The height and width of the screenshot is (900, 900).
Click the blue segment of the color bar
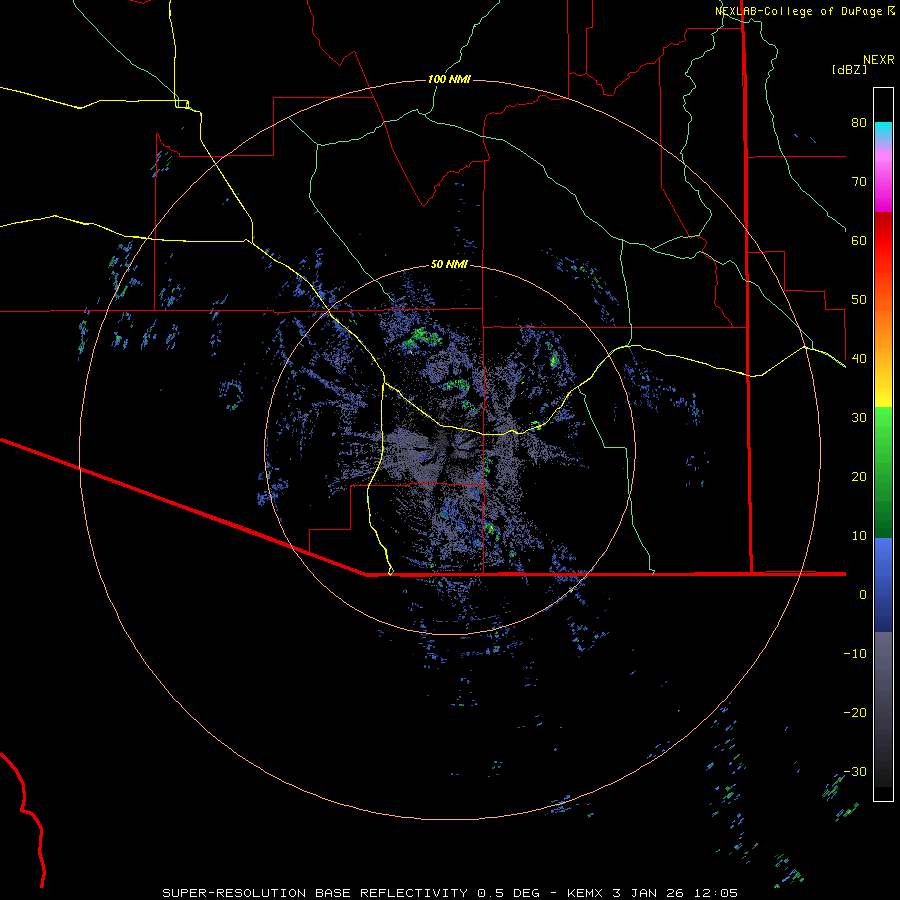(x=883, y=585)
